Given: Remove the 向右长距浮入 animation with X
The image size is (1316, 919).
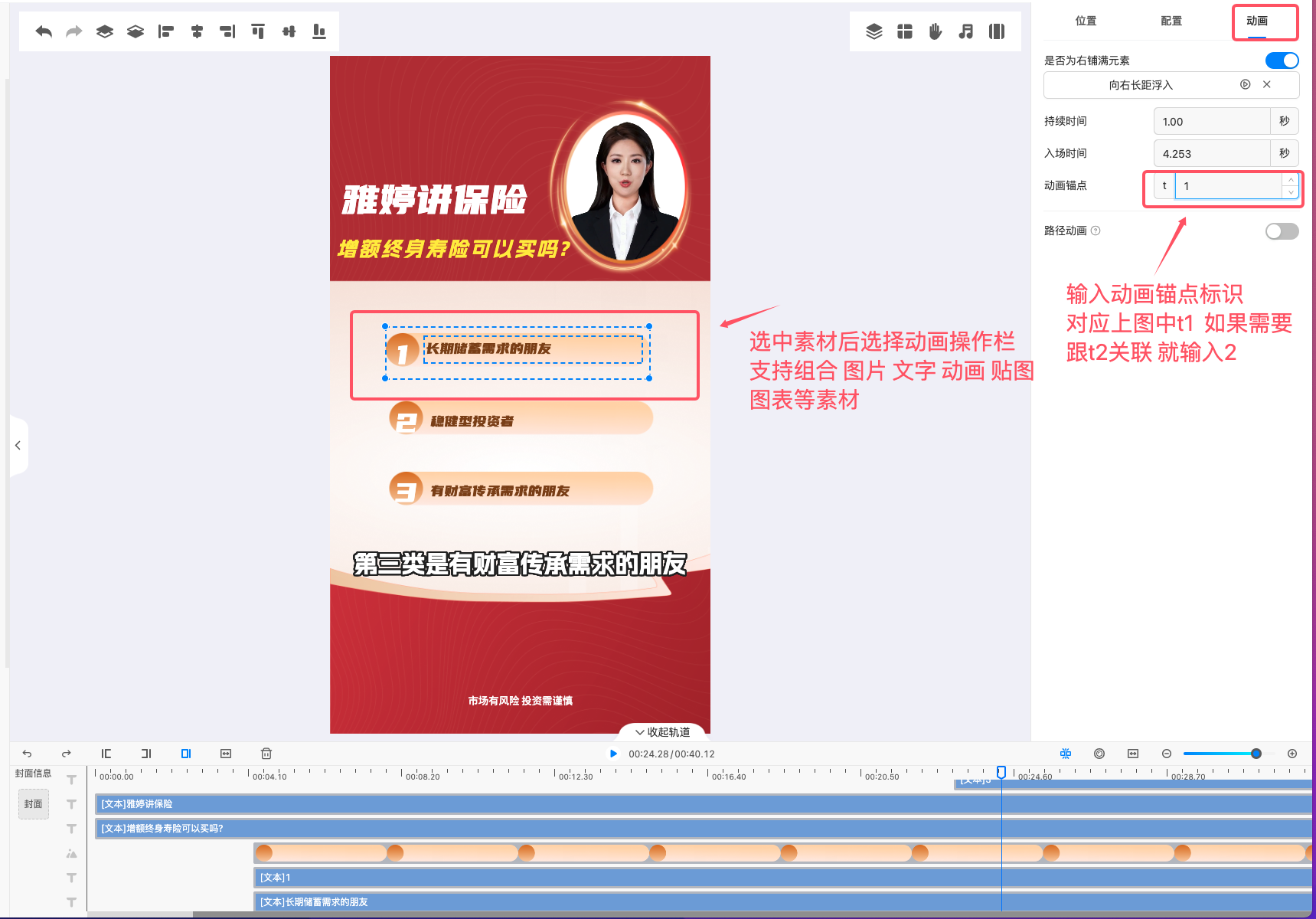Looking at the screenshot, I should (x=1267, y=85).
